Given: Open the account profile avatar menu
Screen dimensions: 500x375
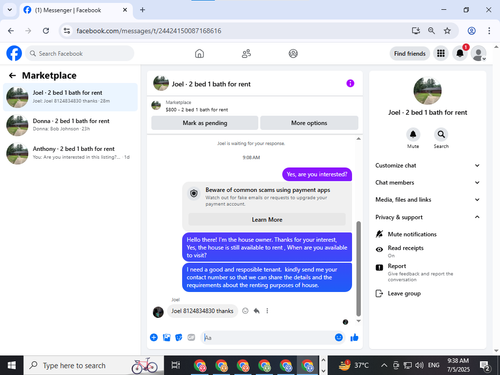Looking at the screenshot, I should [x=478, y=53].
